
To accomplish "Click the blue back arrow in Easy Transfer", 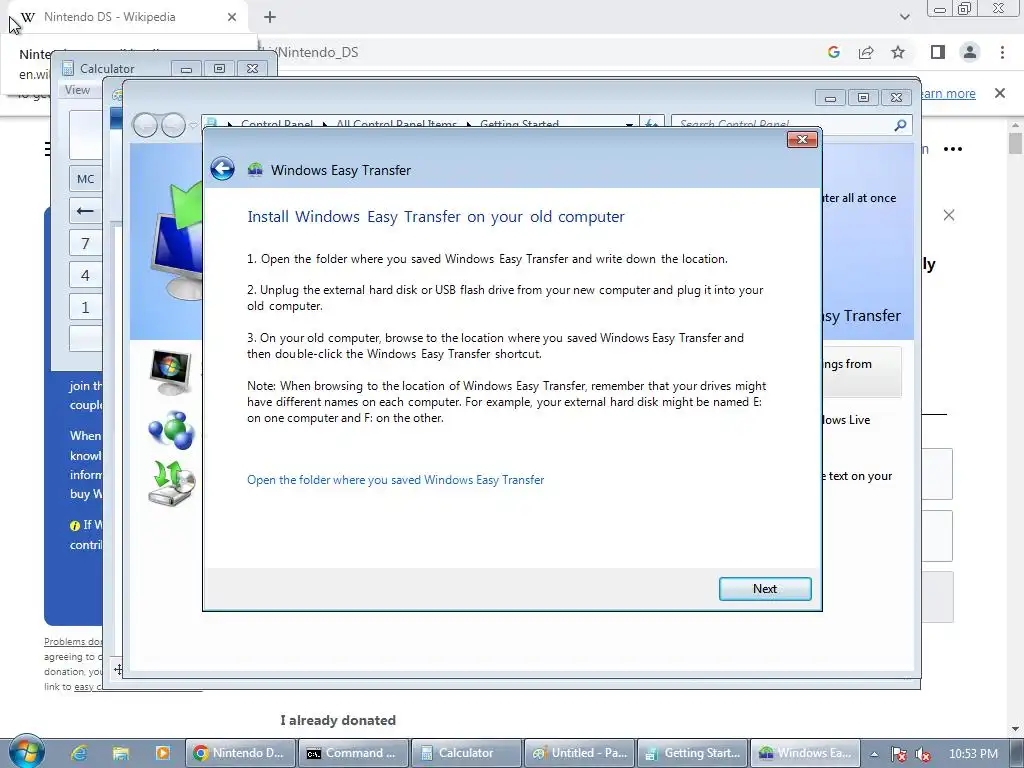I will (x=223, y=169).
